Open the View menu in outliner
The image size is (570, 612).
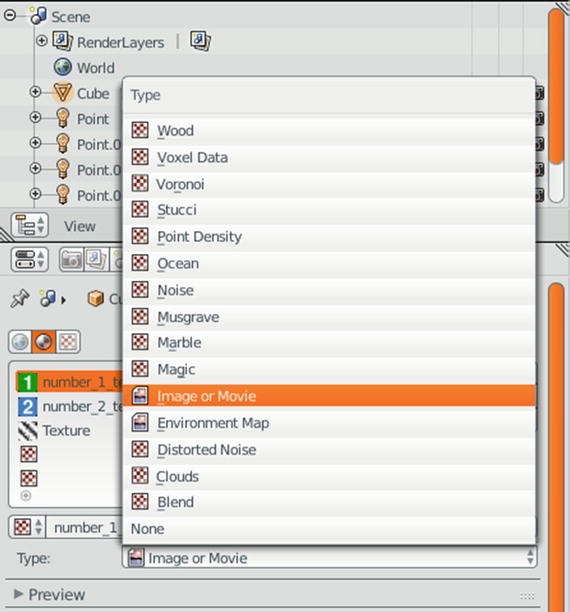click(80, 226)
